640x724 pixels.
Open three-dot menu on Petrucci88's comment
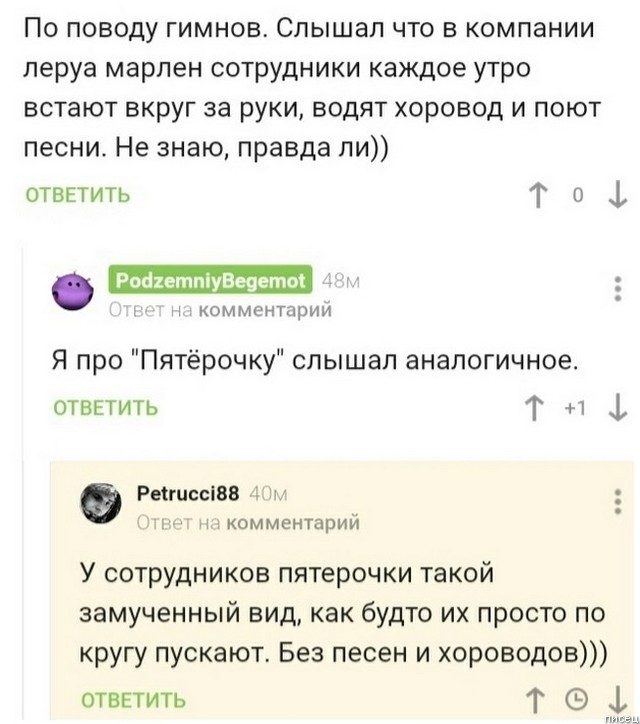[612, 504]
